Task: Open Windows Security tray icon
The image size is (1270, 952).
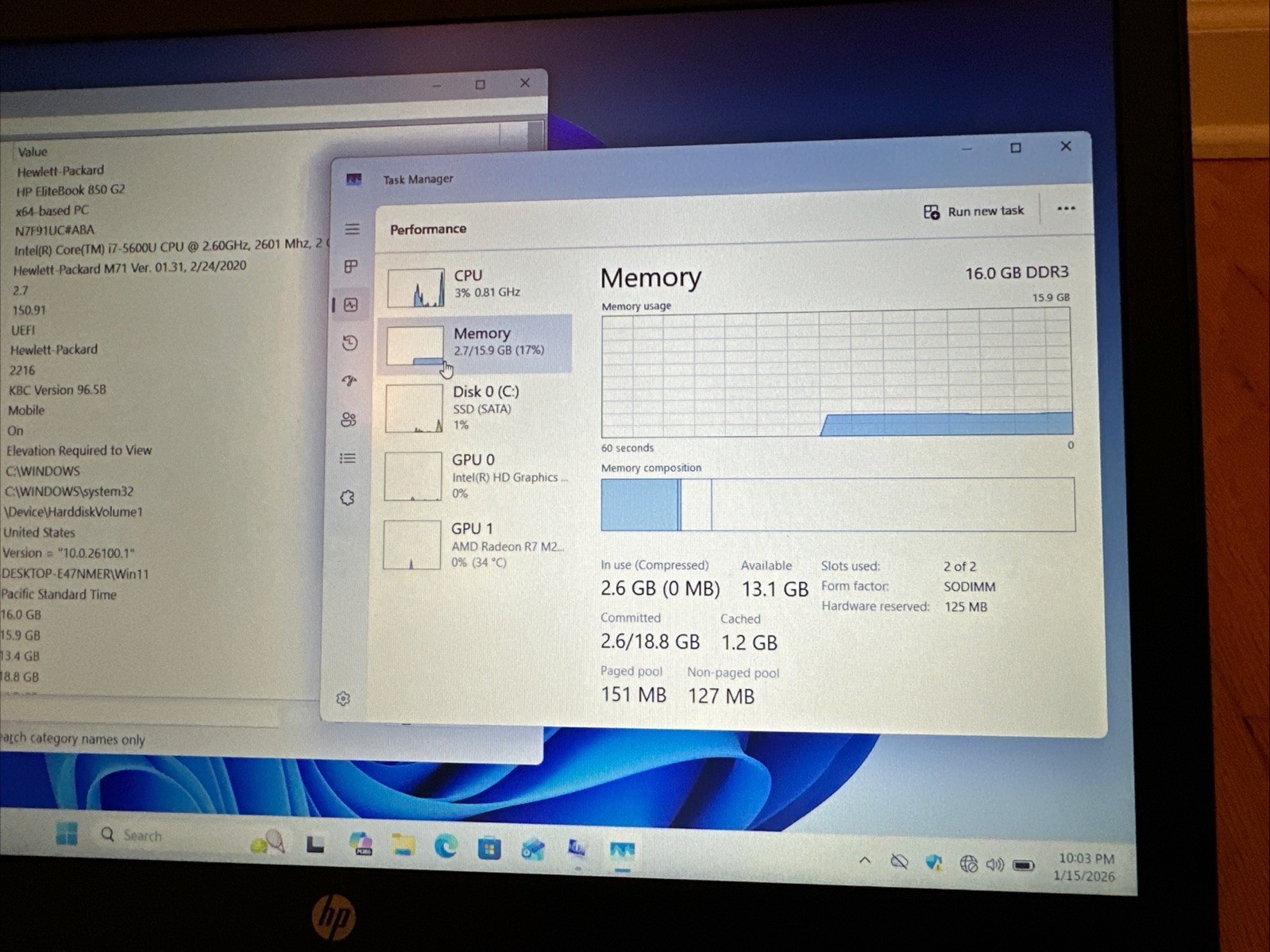Action: [934, 862]
